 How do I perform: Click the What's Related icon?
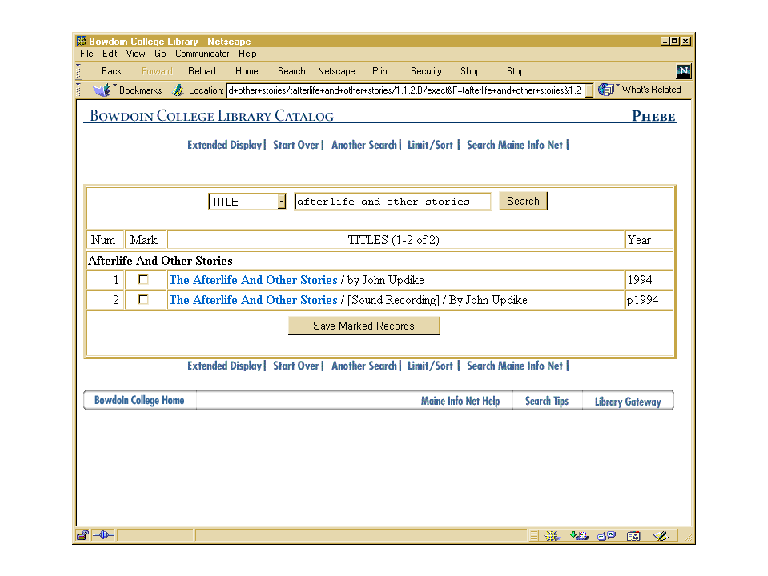(x=606, y=90)
